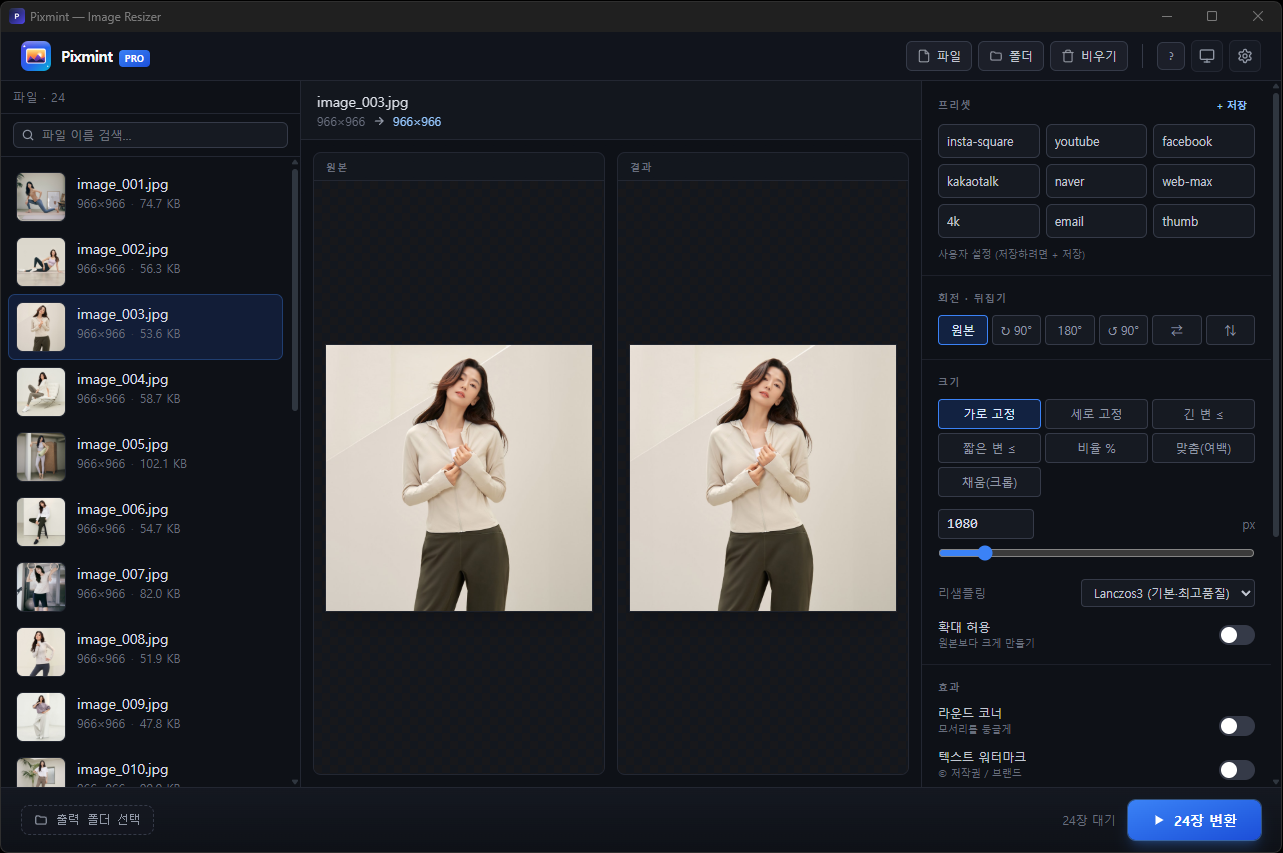Select 비율 % size mode
The width and height of the screenshot is (1283, 853).
point(1096,448)
